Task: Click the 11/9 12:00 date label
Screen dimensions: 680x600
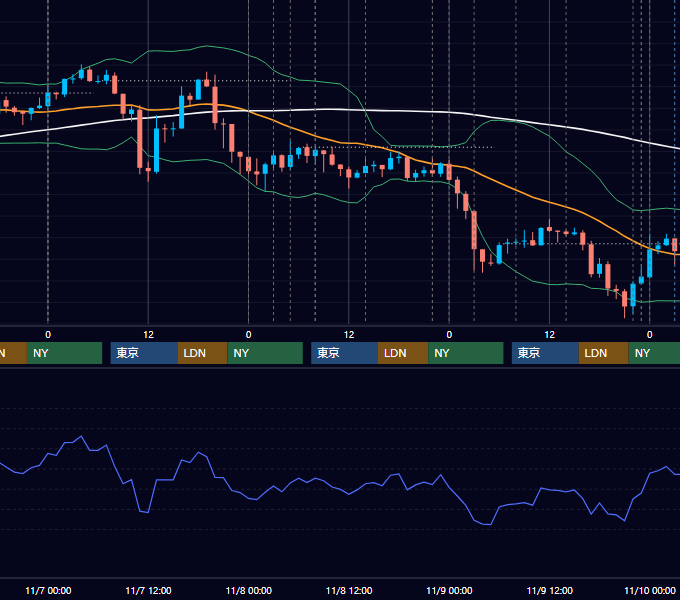Action: pos(549,590)
